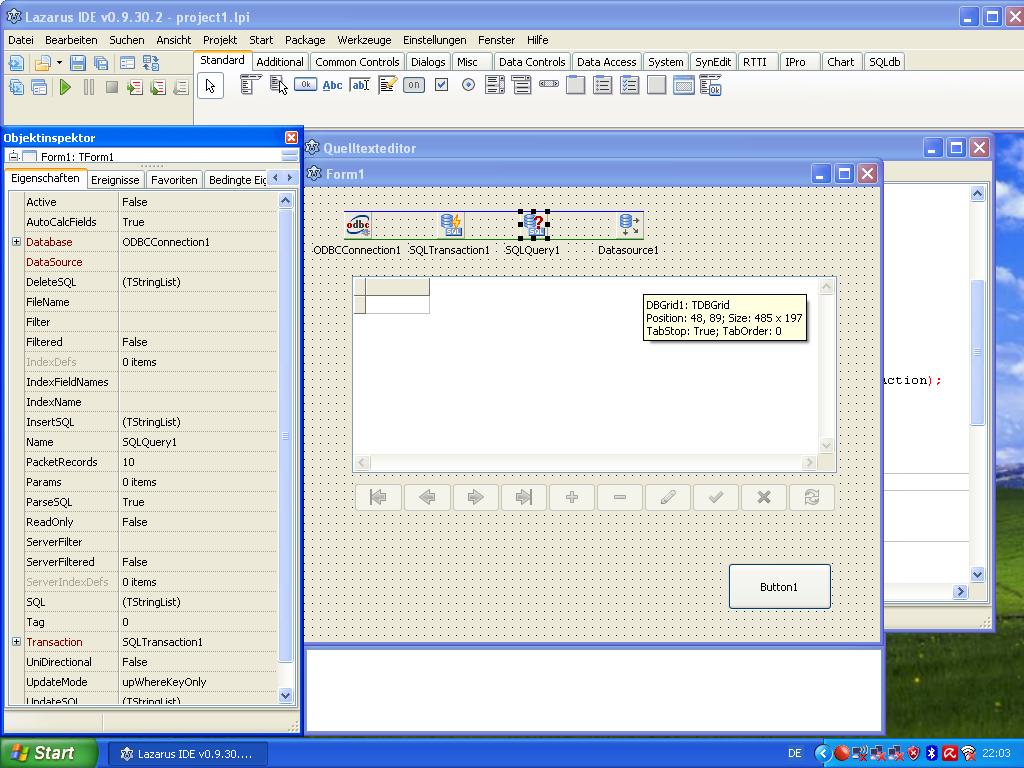Pick the TRadioButton palette component
The height and width of the screenshot is (768, 1024).
click(x=468, y=86)
